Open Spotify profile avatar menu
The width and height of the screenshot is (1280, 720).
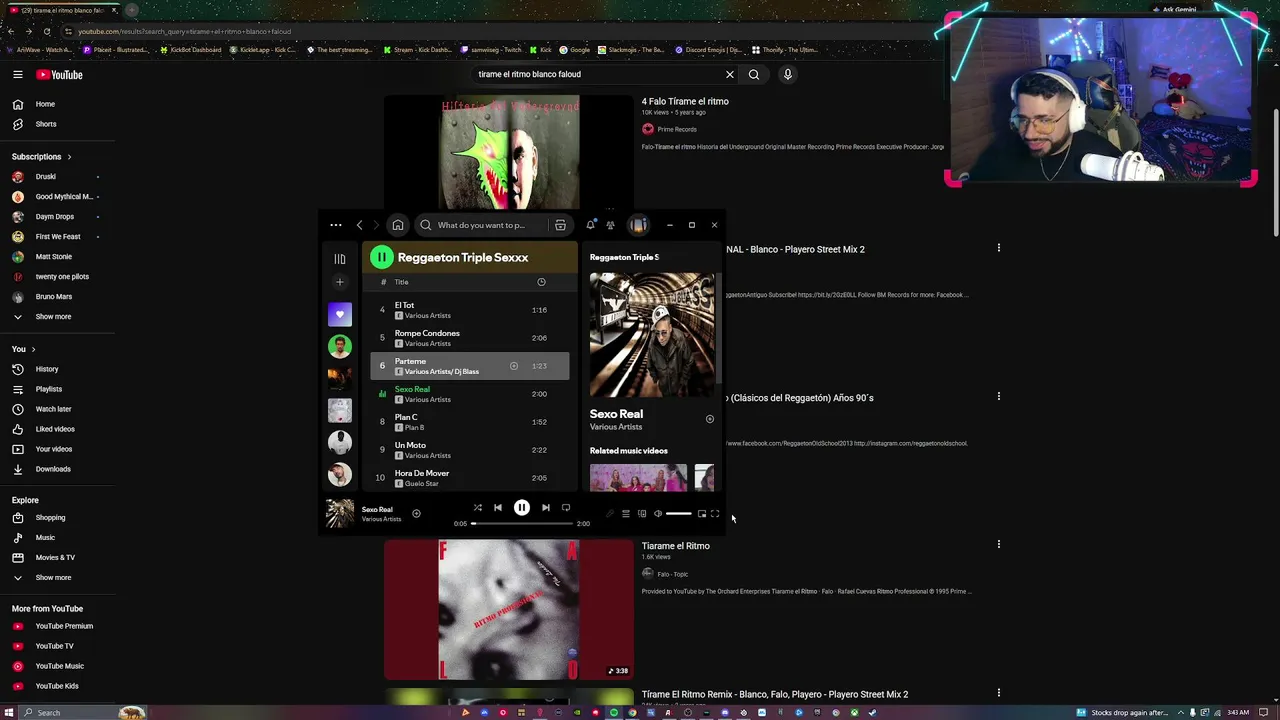click(638, 225)
